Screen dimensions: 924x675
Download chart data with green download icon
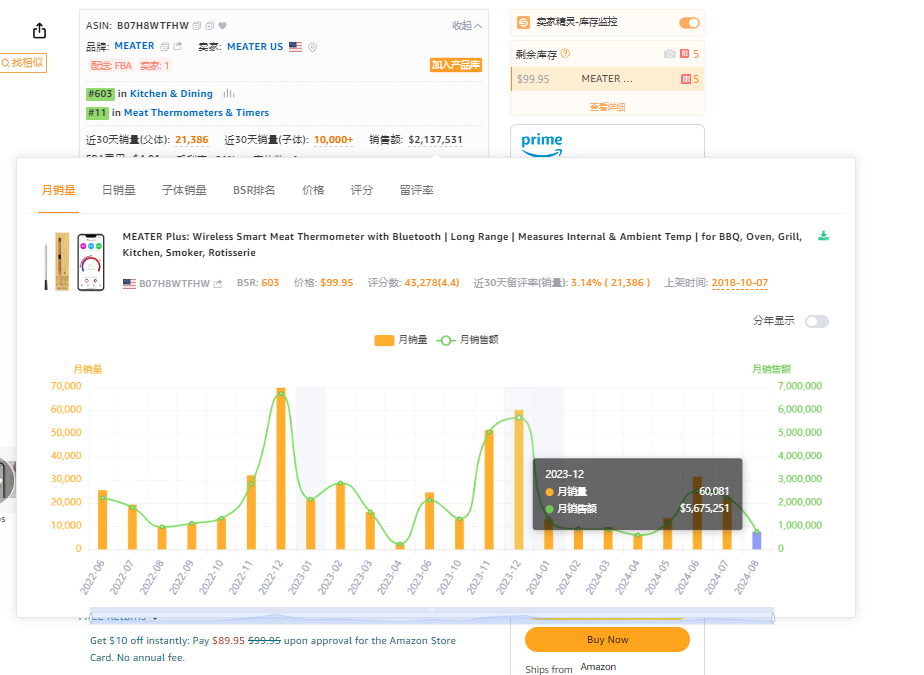click(x=824, y=236)
